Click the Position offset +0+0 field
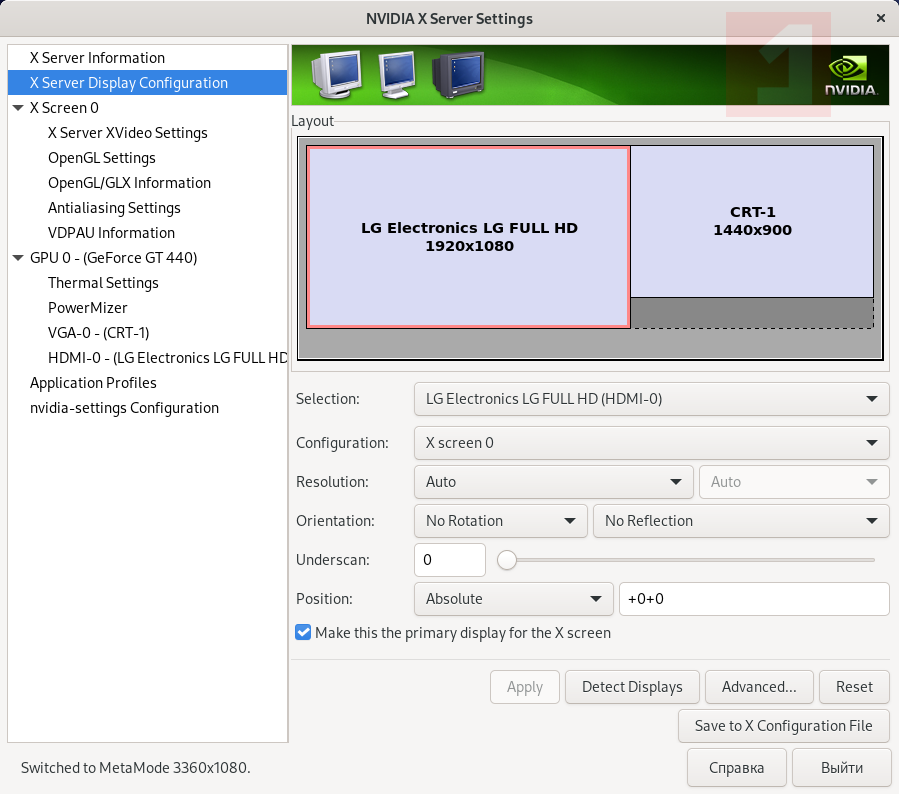 click(x=755, y=599)
